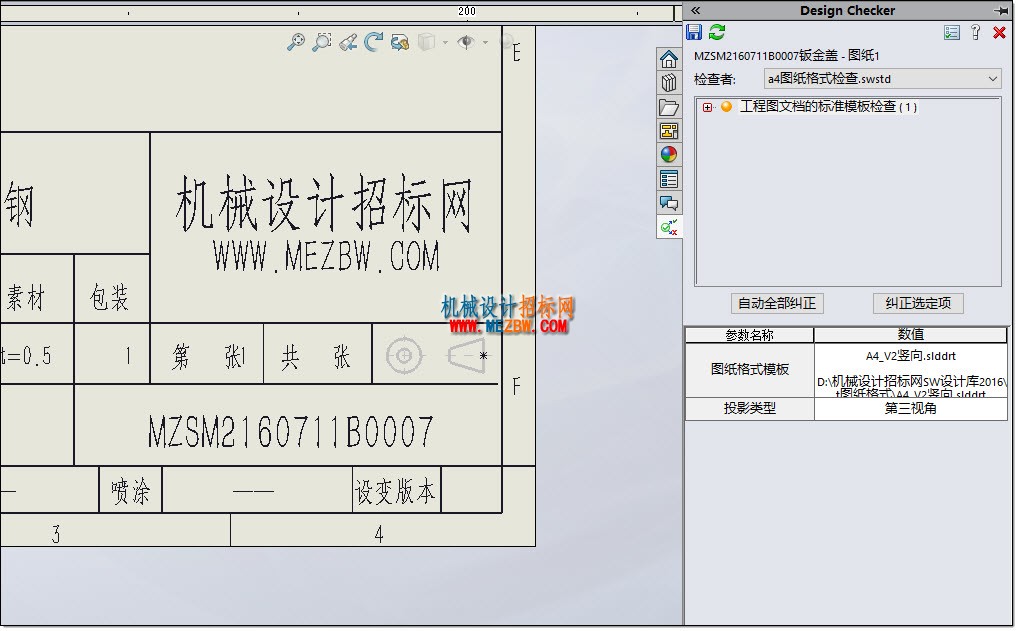Click the Zoom to Fit magnifier icon
The image size is (1018, 631).
click(x=295, y=42)
